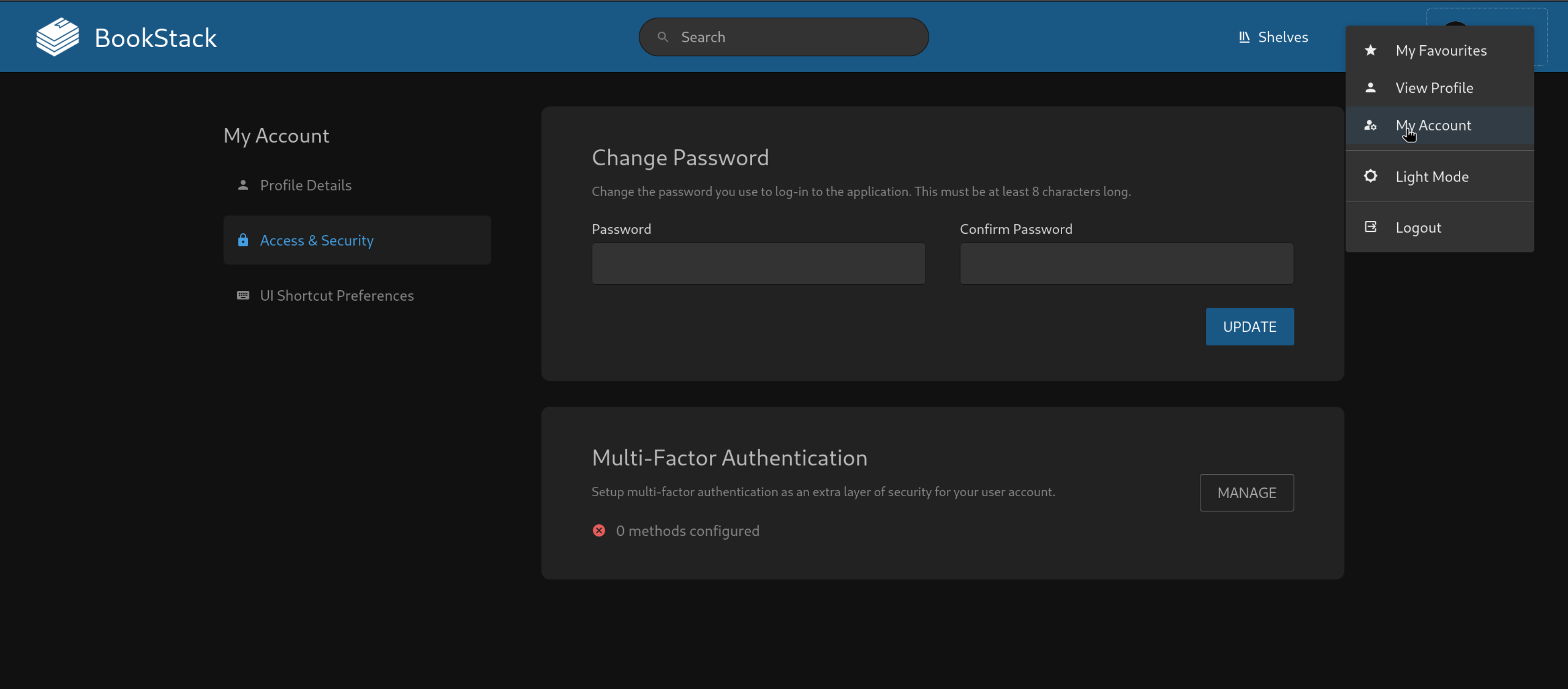This screenshot has width=1568, height=689.
Task: Click into the Confirm Password field
Action: (1126, 264)
